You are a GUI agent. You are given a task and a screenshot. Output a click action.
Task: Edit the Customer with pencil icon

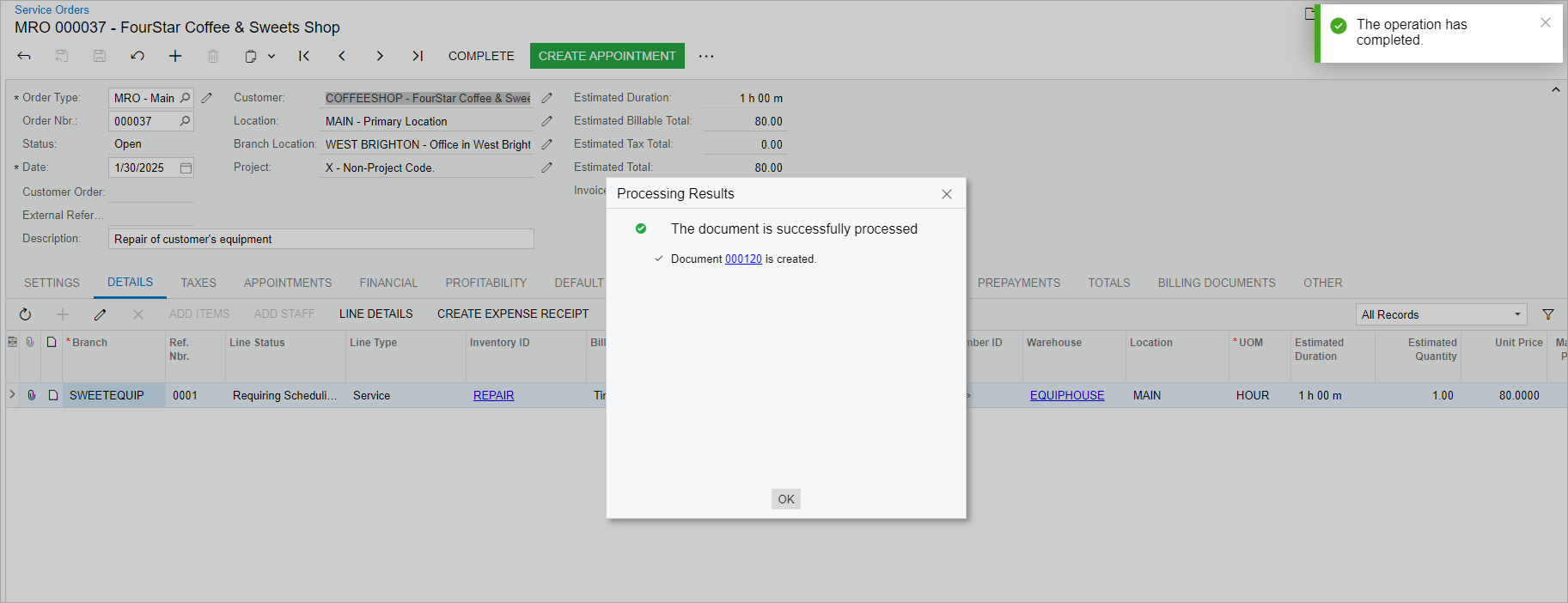[547, 98]
